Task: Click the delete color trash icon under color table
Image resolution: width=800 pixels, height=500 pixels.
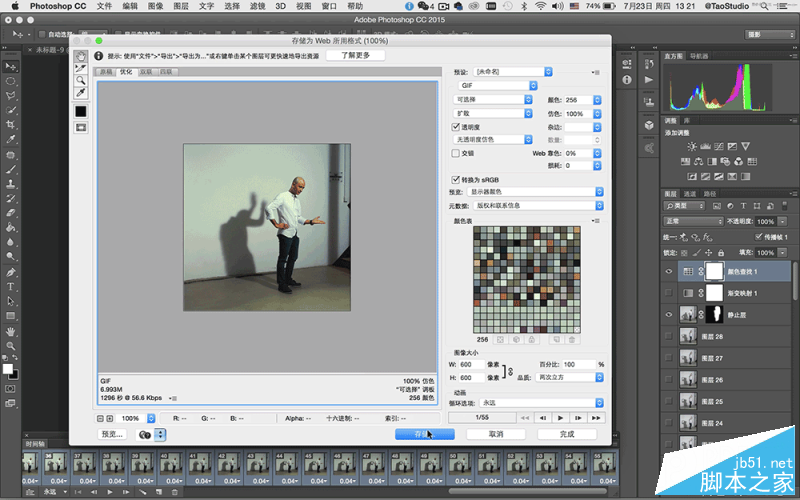Action: pos(572,340)
